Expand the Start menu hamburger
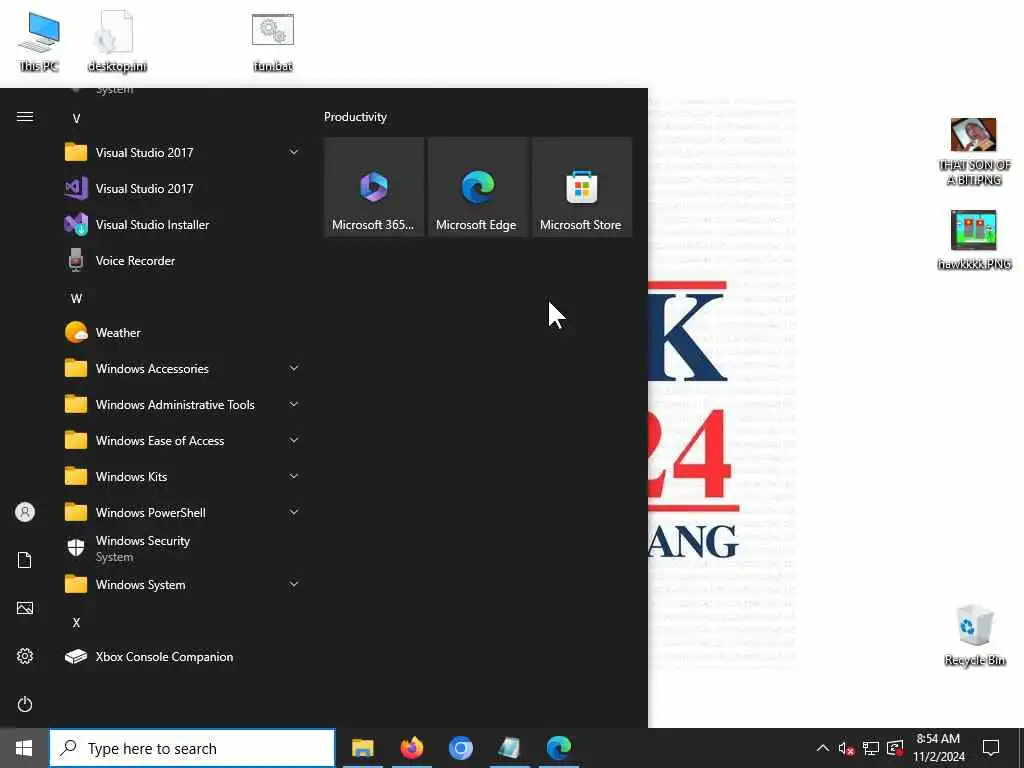 tap(25, 117)
